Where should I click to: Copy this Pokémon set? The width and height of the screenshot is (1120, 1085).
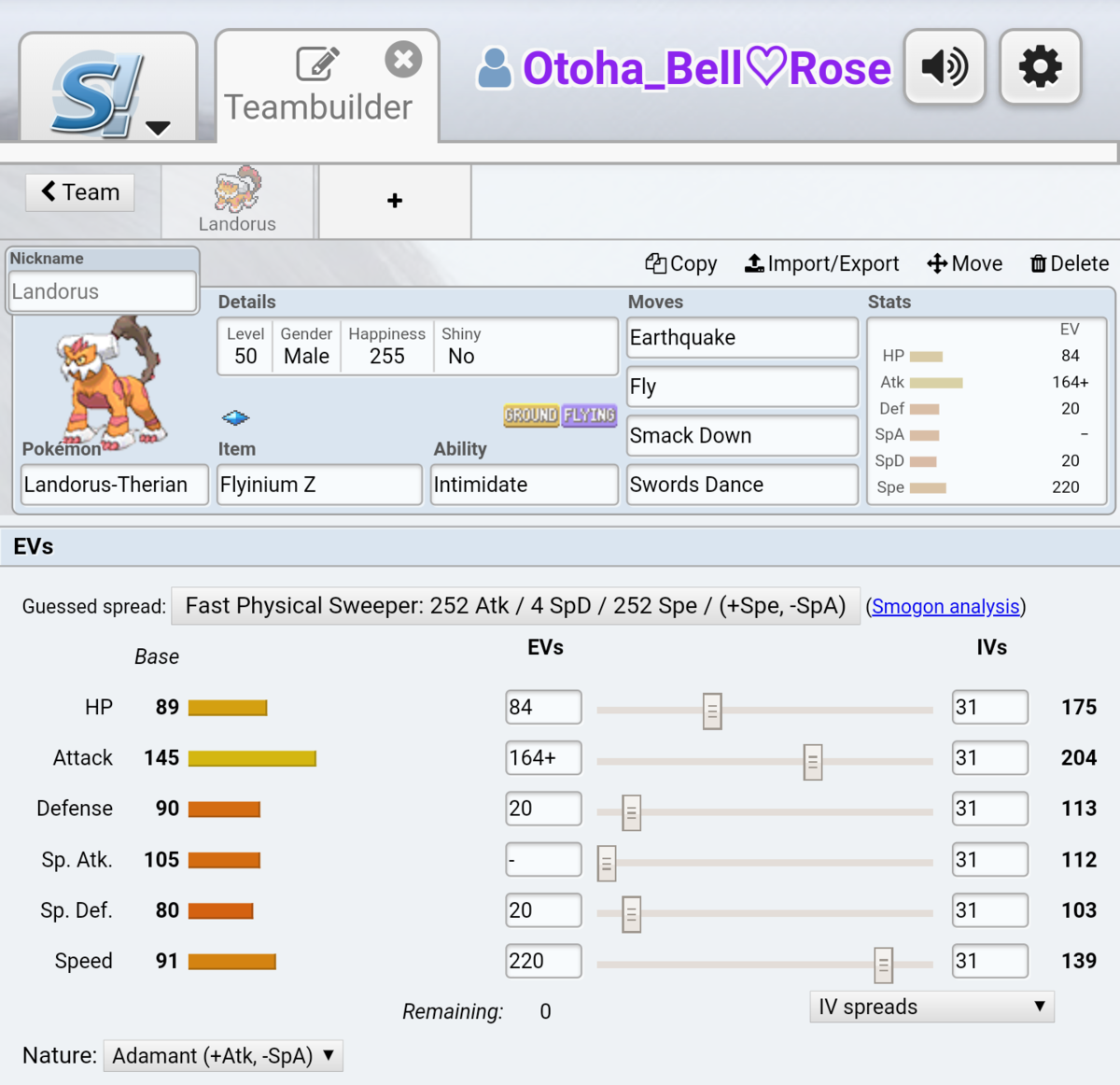coord(681,264)
